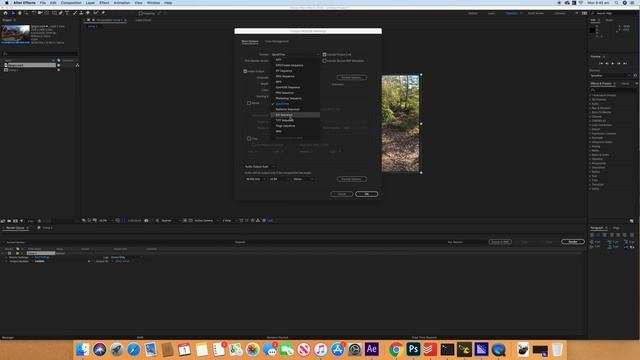Toggle Include Project Link checkbox
This screenshot has height=360, width=640.
pyautogui.click(x=324, y=54)
